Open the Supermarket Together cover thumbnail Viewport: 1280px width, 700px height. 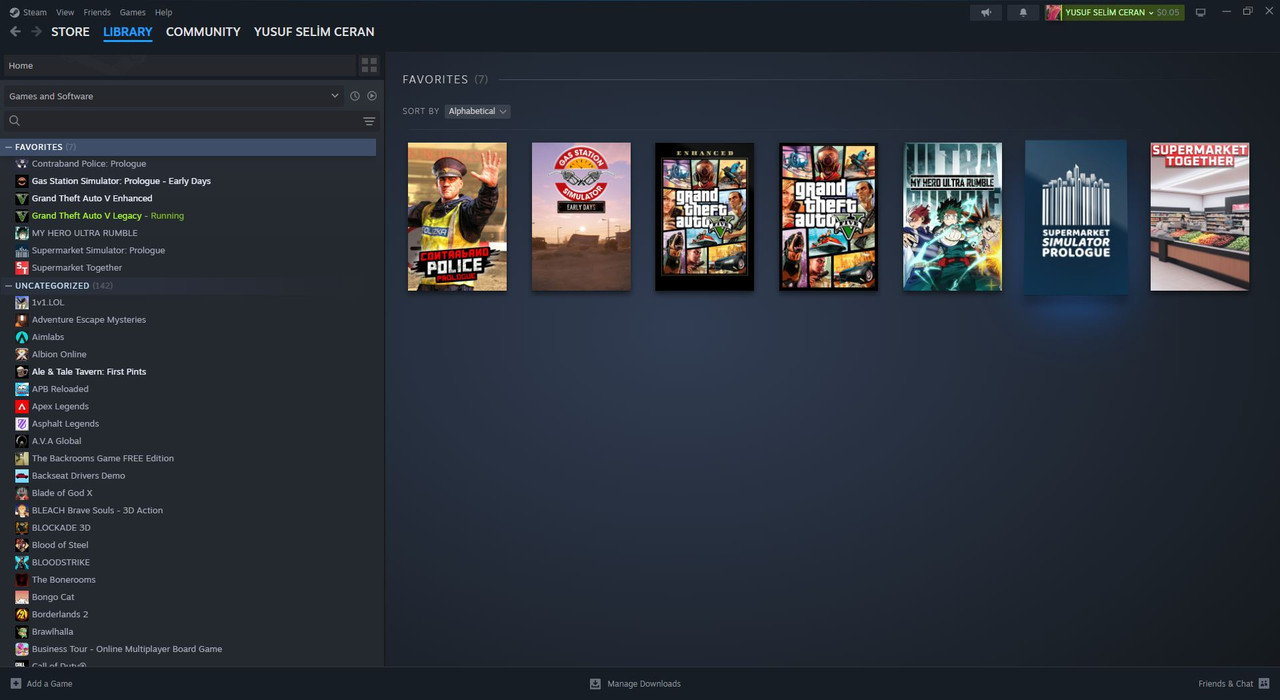[1200, 216]
